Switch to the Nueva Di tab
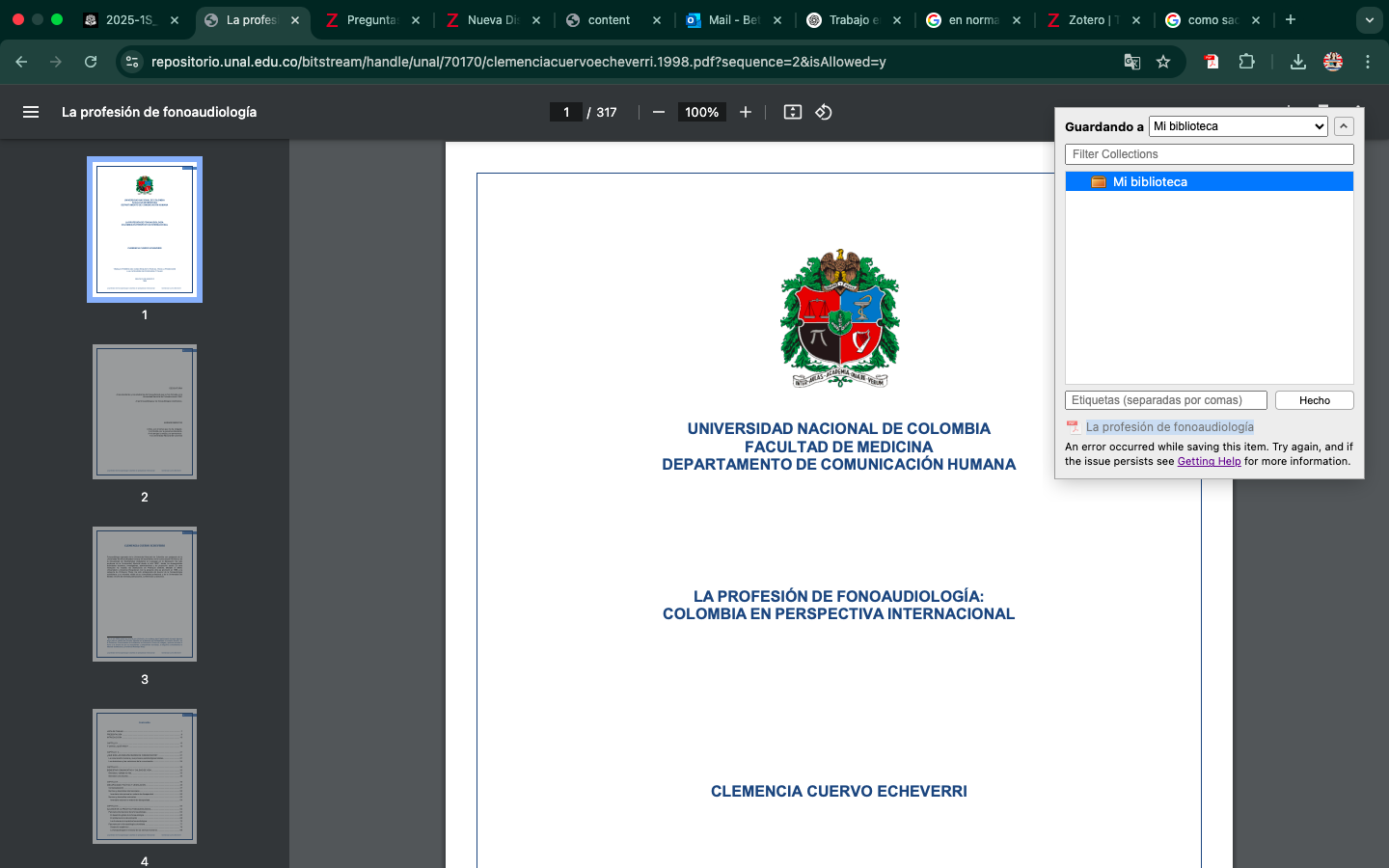This screenshot has height=868, width=1389. (x=492, y=20)
